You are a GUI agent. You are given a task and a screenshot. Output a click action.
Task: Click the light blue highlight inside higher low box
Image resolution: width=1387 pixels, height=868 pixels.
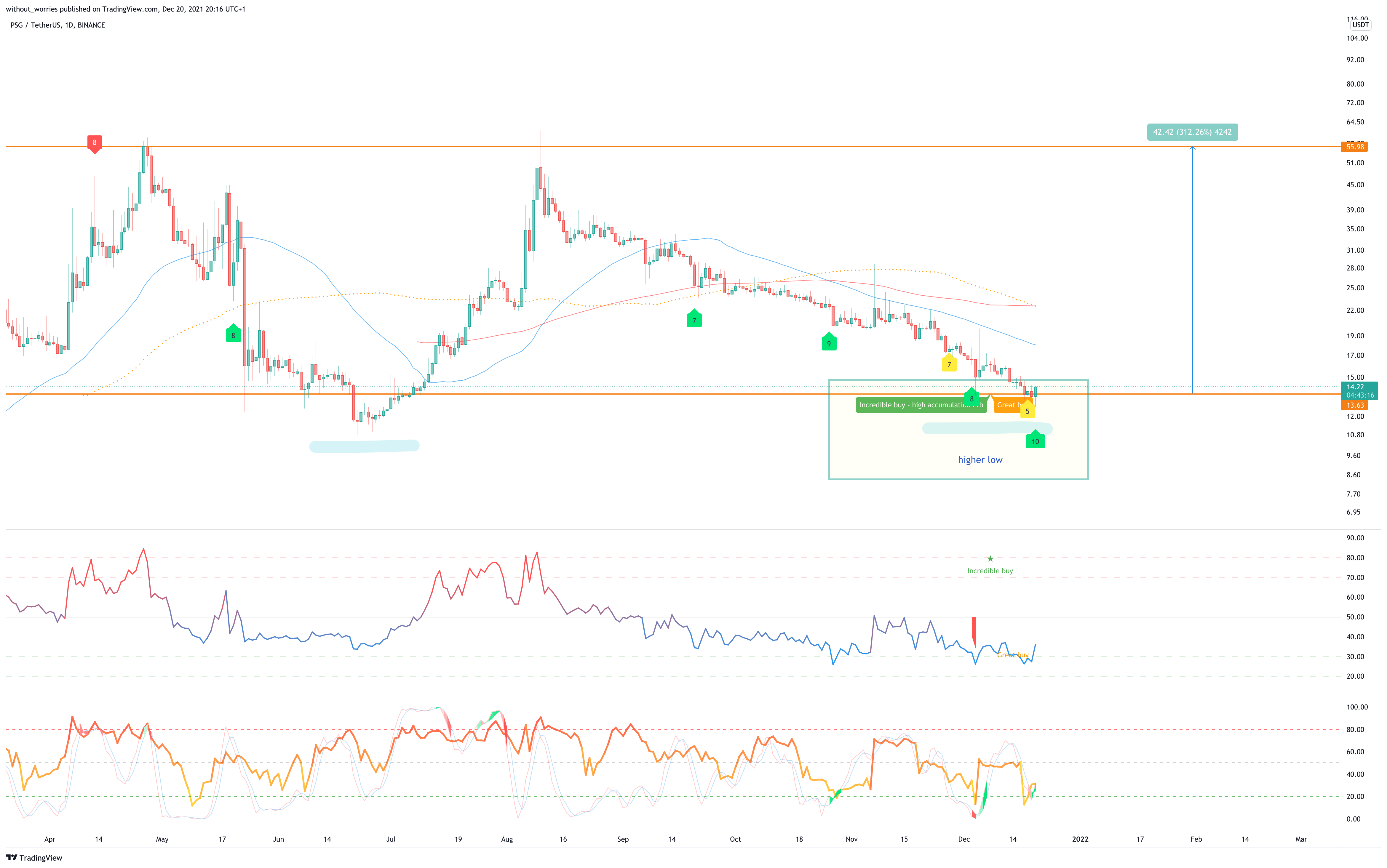coord(987,428)
